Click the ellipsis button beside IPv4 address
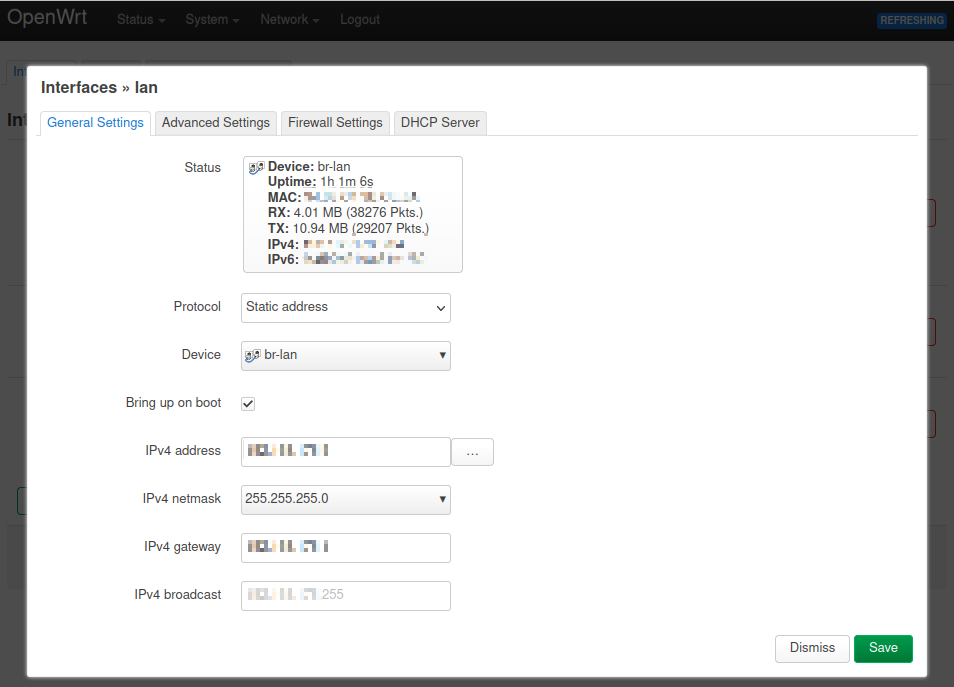 [x=472, y=452]
